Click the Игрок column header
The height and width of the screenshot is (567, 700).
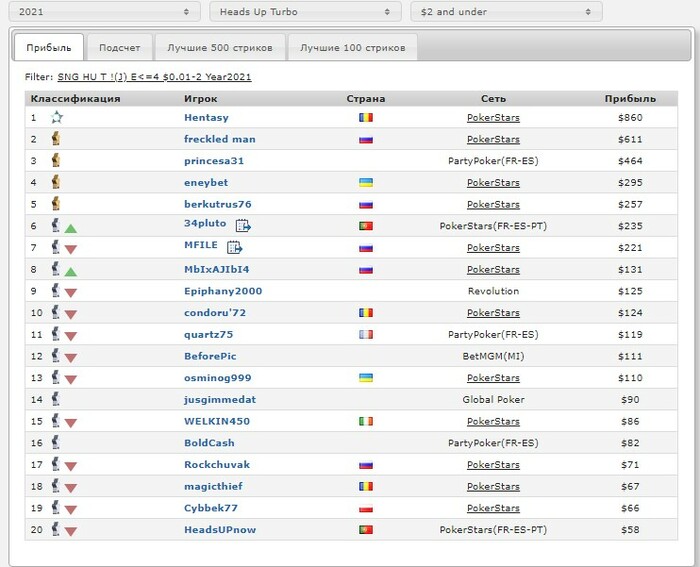point(200,99)
